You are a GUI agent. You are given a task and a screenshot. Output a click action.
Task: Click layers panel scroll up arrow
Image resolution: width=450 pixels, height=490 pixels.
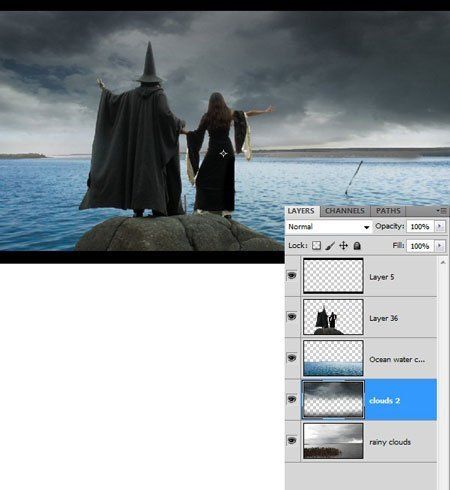[443, 263]
